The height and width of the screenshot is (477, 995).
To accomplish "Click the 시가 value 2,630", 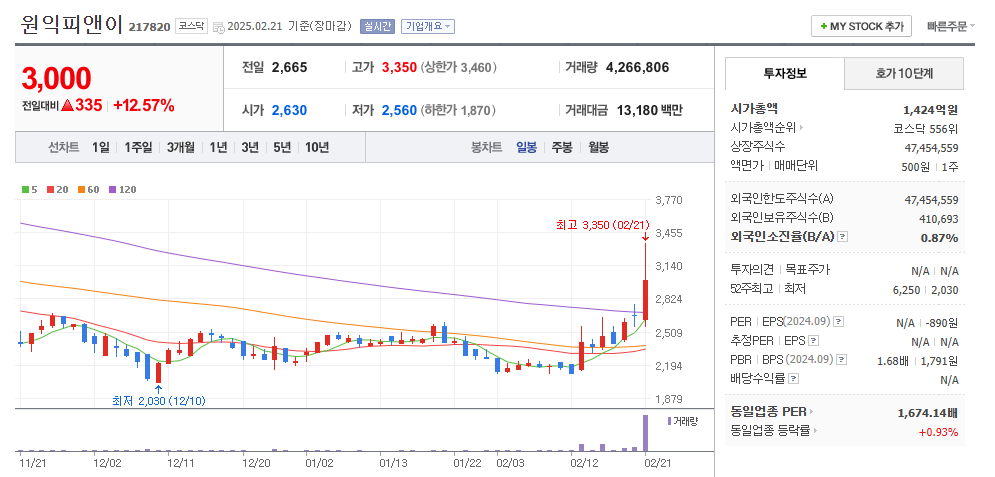I will [x=289, y=110].
